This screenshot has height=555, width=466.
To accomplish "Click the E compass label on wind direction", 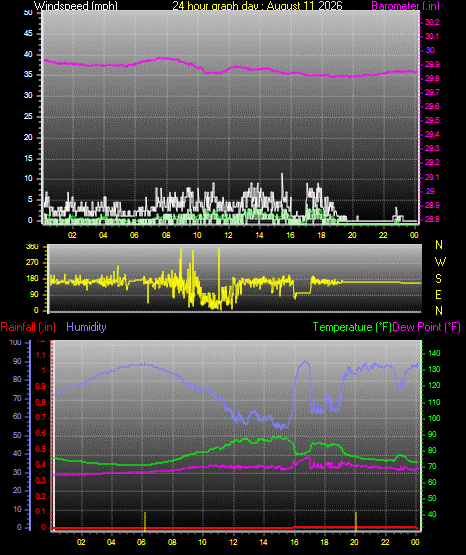I will [x=438, y=294].
